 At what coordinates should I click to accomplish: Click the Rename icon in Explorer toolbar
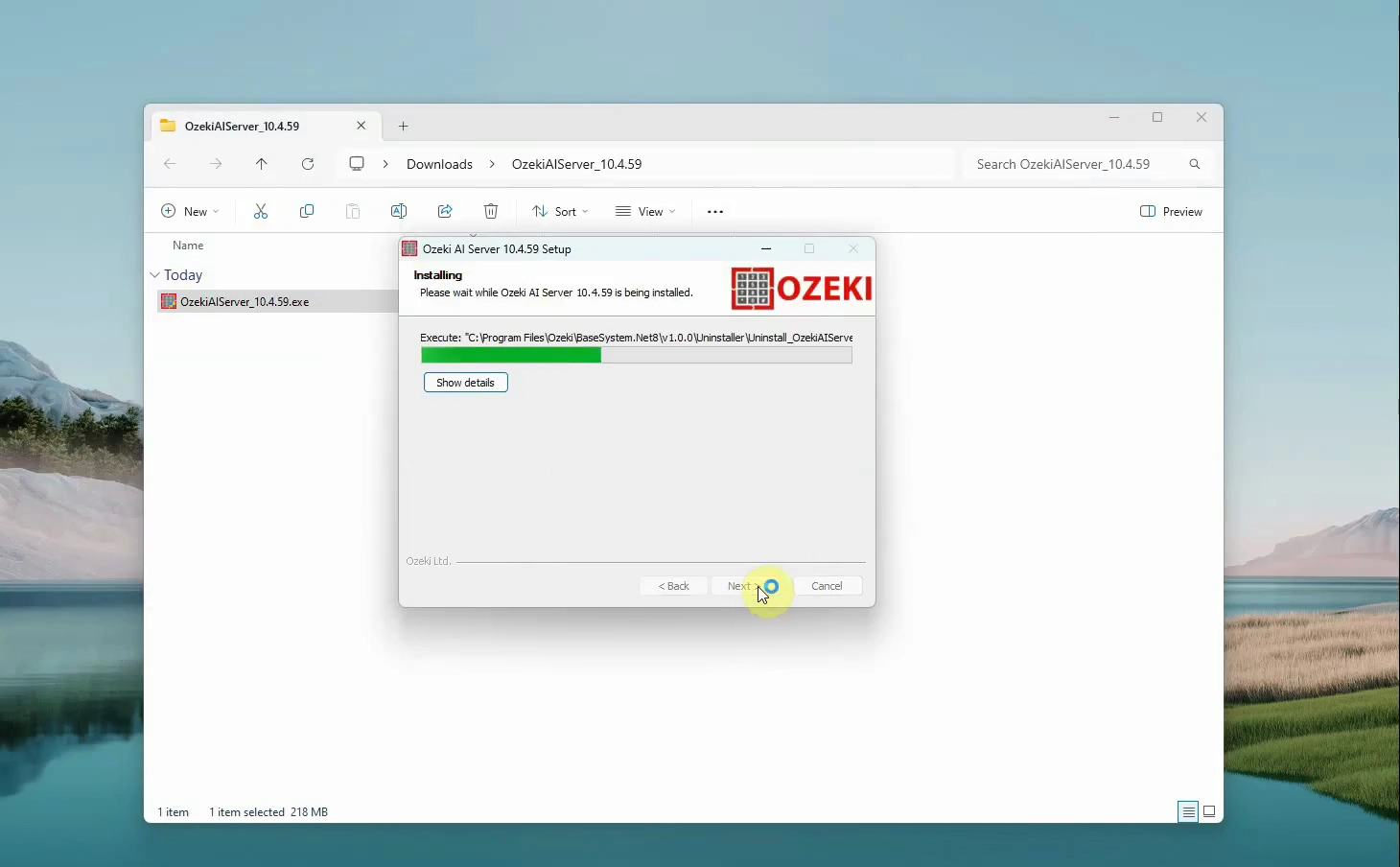tap(399, 211)
